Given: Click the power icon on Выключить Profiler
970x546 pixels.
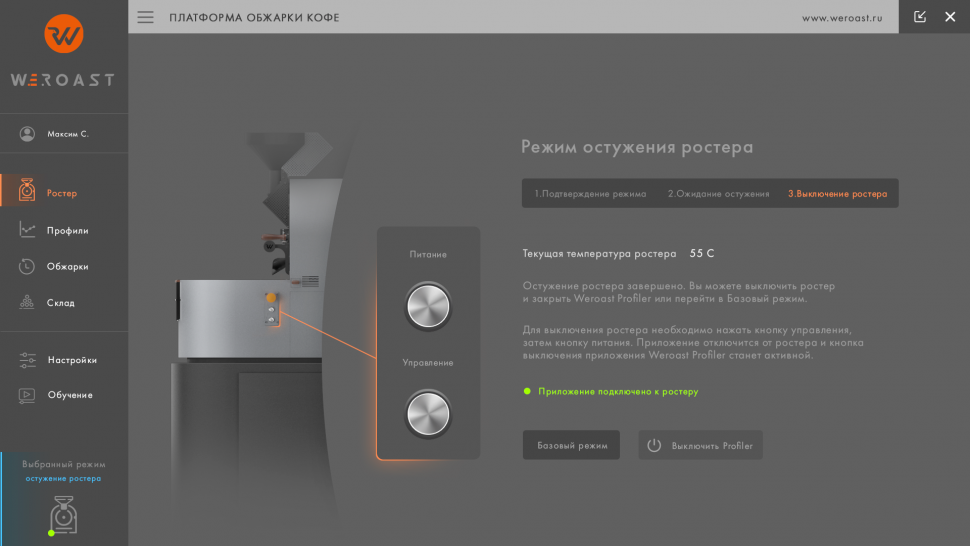Looking at the screenshot, I should click(x=654, y=445).
